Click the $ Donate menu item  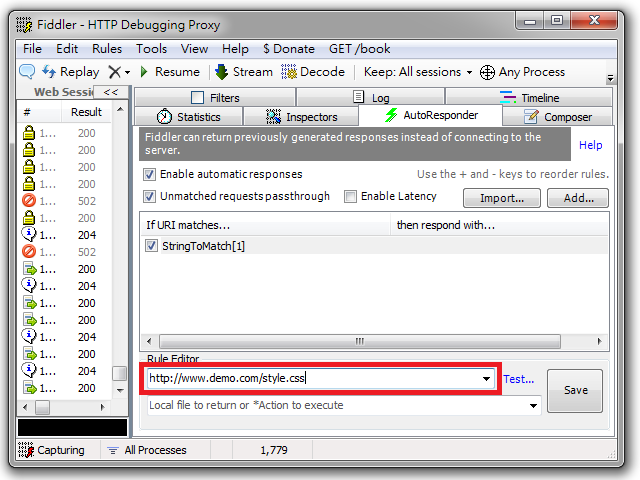click(289, 49)
